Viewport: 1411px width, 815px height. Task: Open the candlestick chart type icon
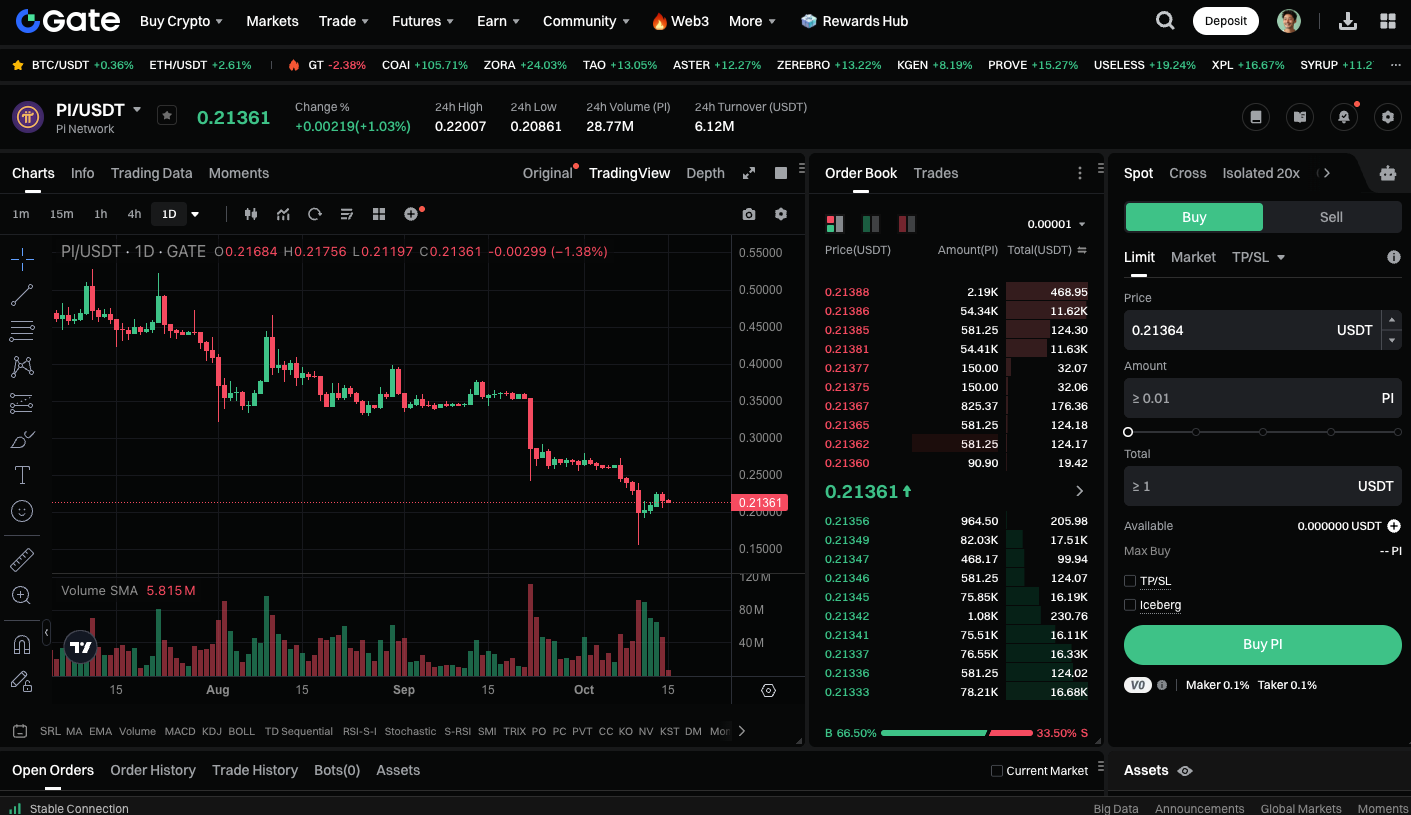click(251, 214)
